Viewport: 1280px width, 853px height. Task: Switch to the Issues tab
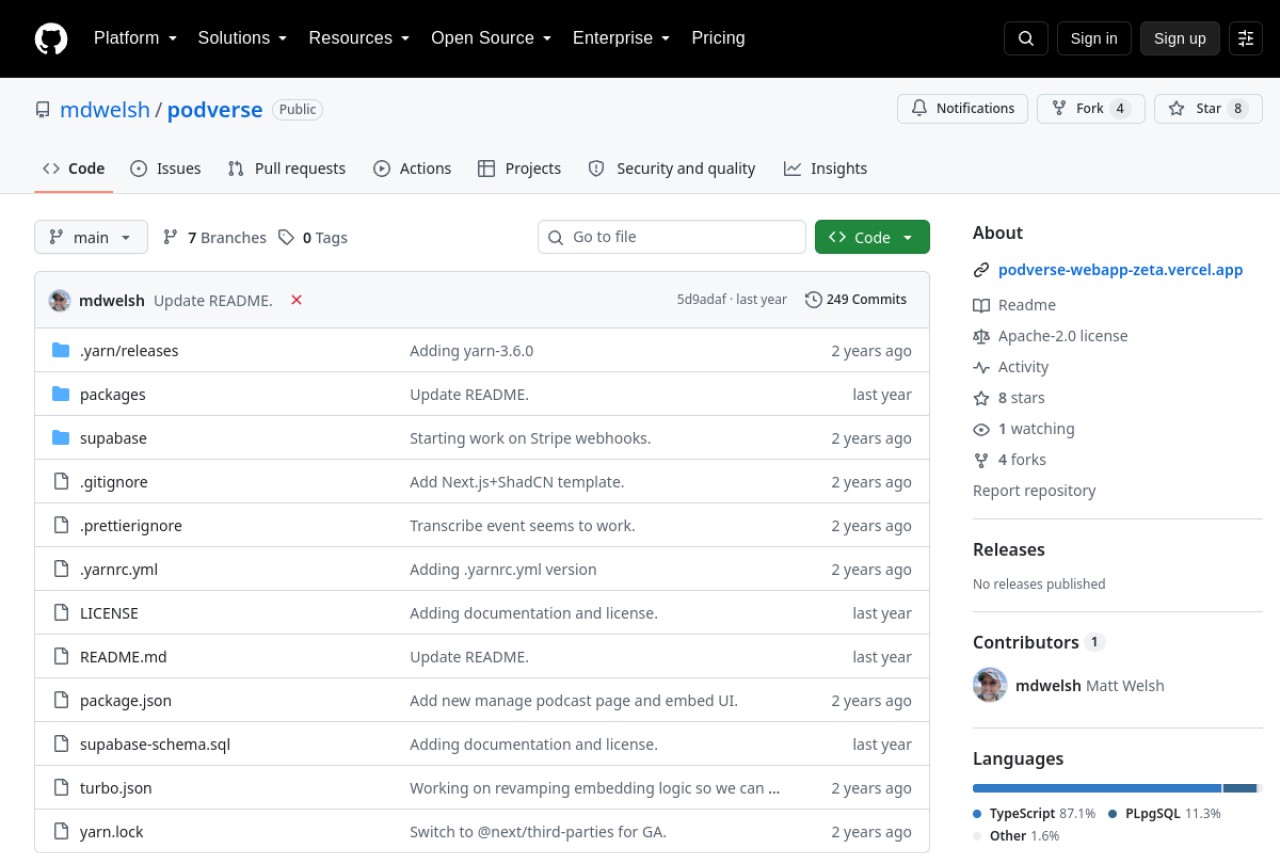[x=166, y=169]
